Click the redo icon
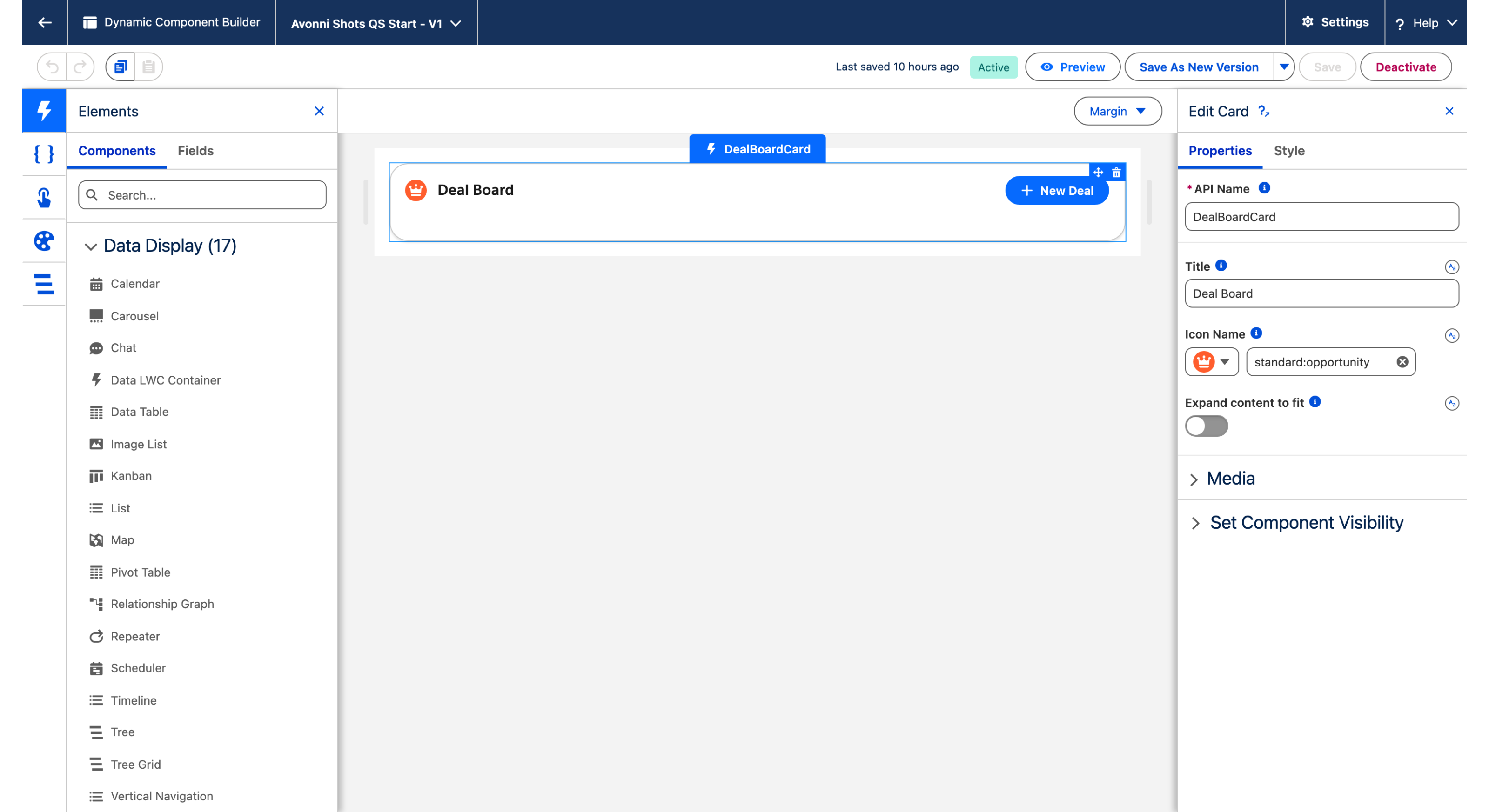The image size is (1489, 812). pos(80,67)
